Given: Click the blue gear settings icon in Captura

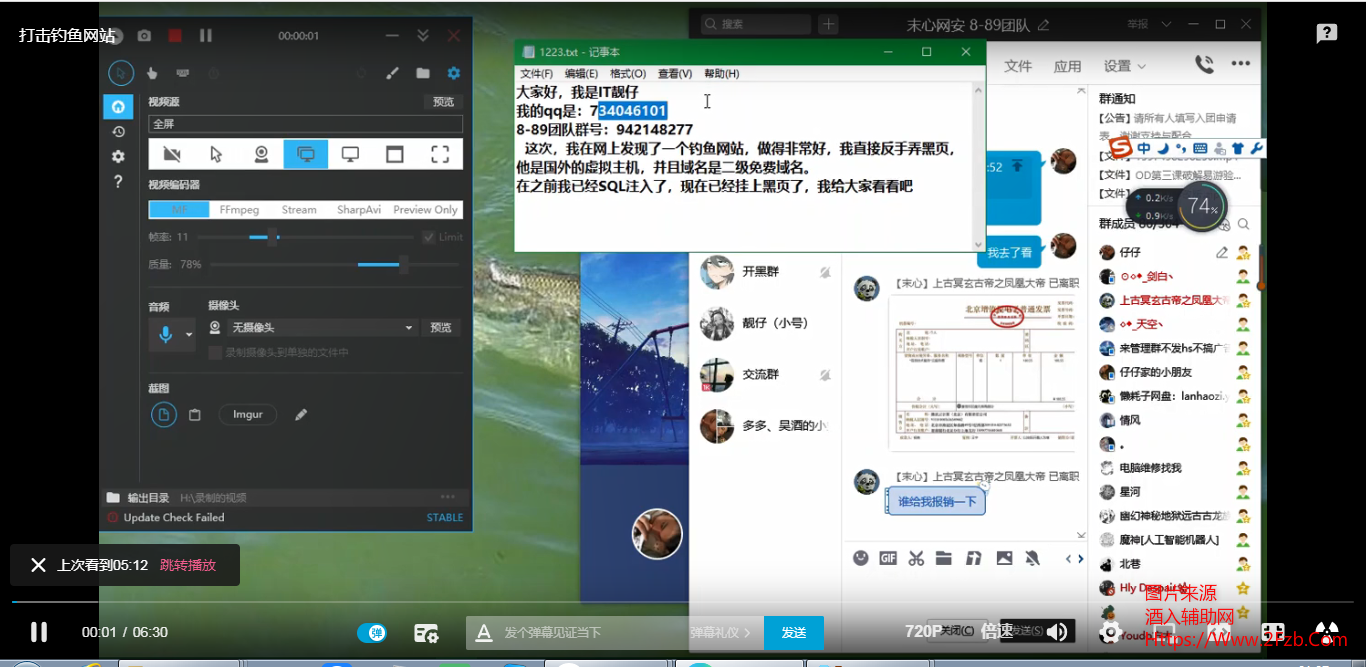Looking at the screenshot, I should (453, 73).
